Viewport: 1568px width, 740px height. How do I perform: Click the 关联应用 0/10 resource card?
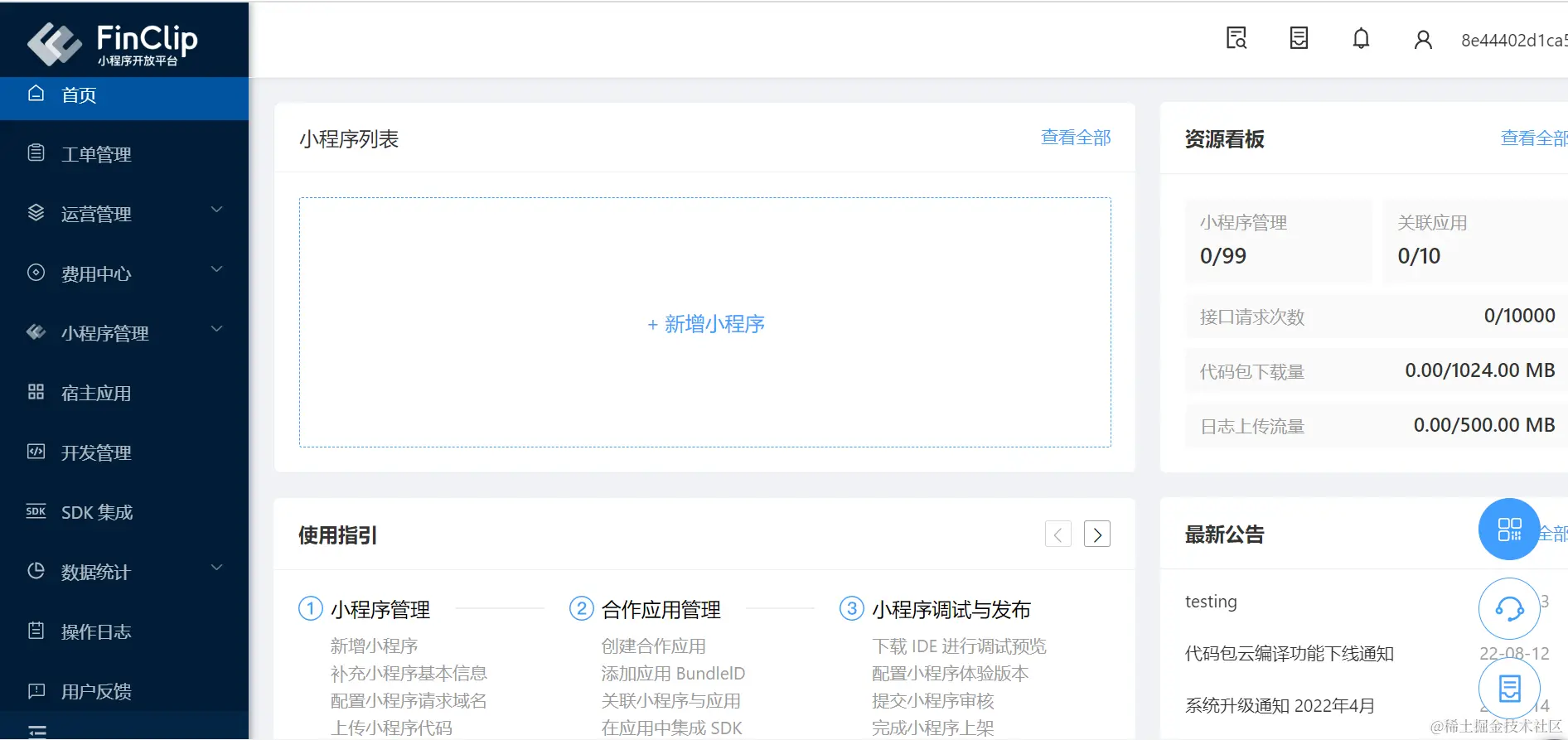[x=1475, y=240]
